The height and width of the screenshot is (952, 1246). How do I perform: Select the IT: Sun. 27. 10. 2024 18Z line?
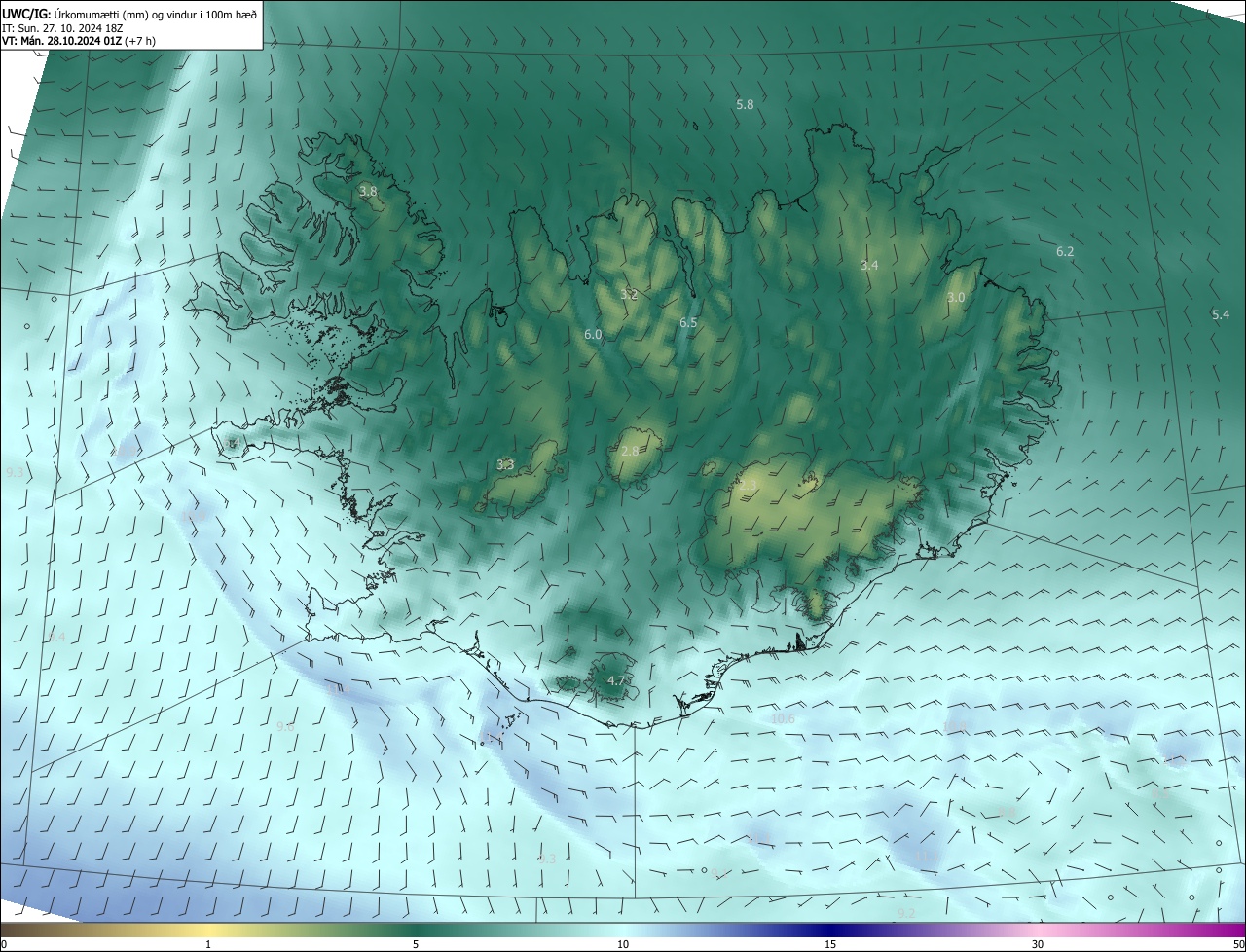pos(62,28)
